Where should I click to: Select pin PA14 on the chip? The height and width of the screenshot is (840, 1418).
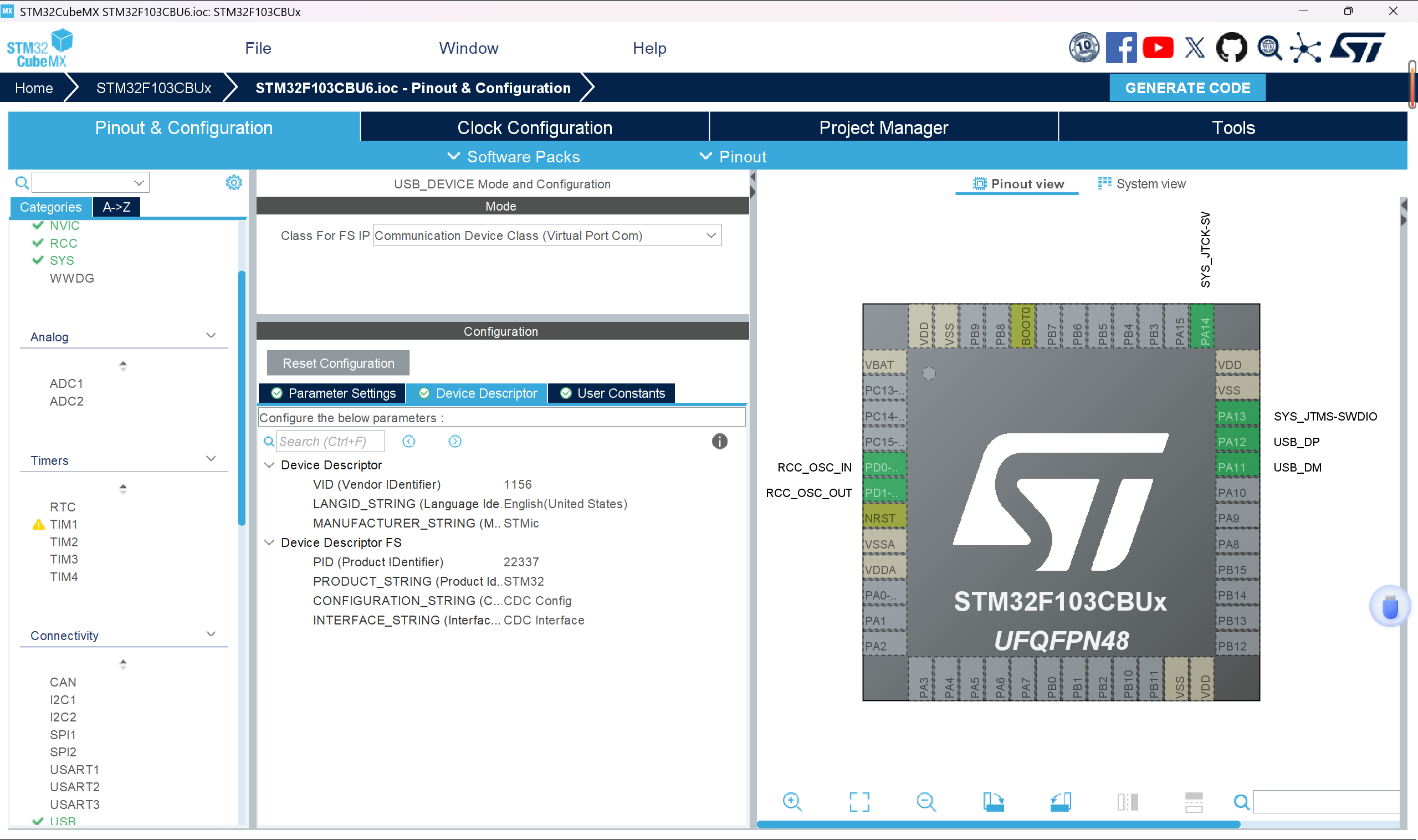[1202, 326]
